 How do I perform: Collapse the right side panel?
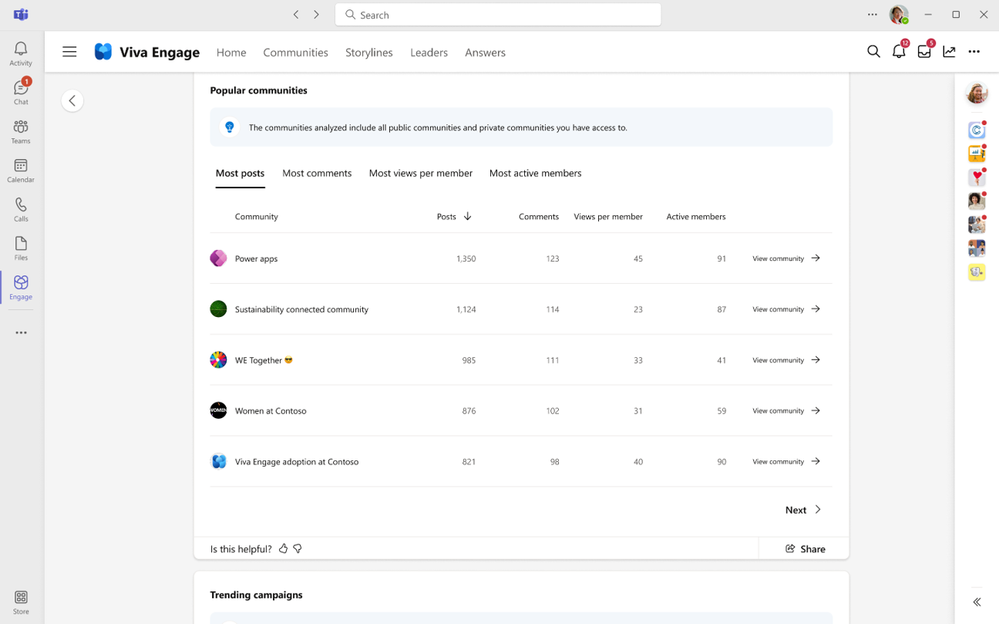(x=977, y=602)
